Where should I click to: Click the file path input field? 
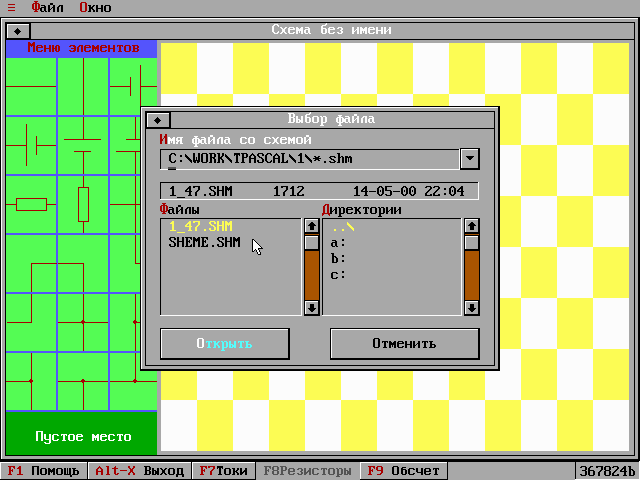[308, 159]
